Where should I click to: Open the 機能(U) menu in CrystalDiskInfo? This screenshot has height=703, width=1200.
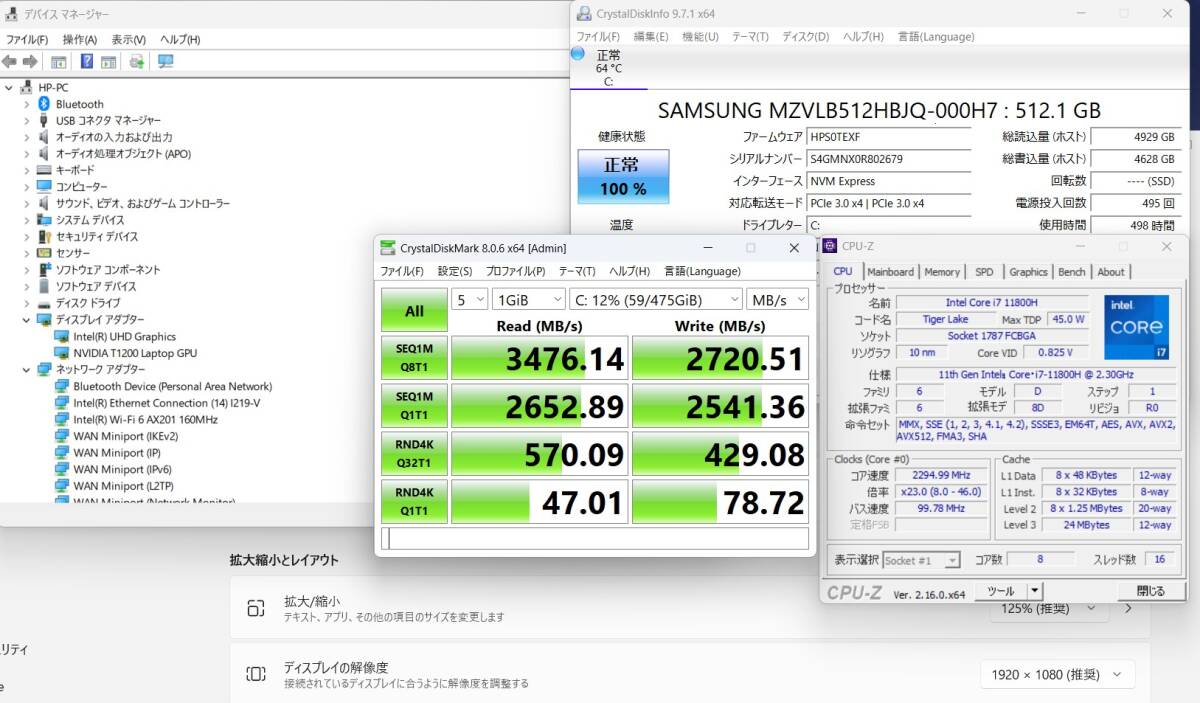click(x=700, y=37)
